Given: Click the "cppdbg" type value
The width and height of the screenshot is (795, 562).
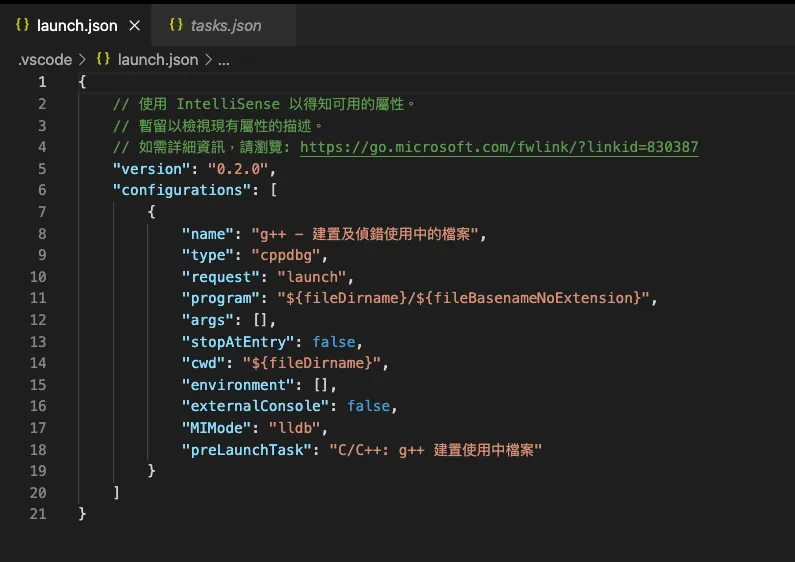Looking at the screenshot, I should point(288,255).
